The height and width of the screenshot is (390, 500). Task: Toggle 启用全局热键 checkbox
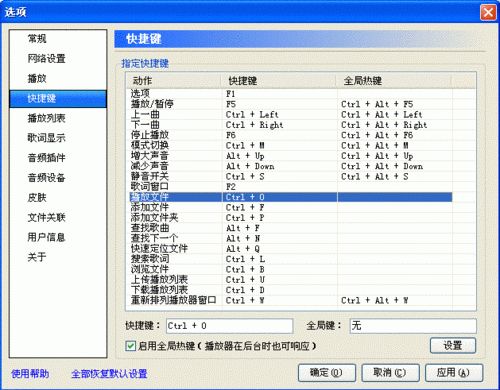point(130,346)
